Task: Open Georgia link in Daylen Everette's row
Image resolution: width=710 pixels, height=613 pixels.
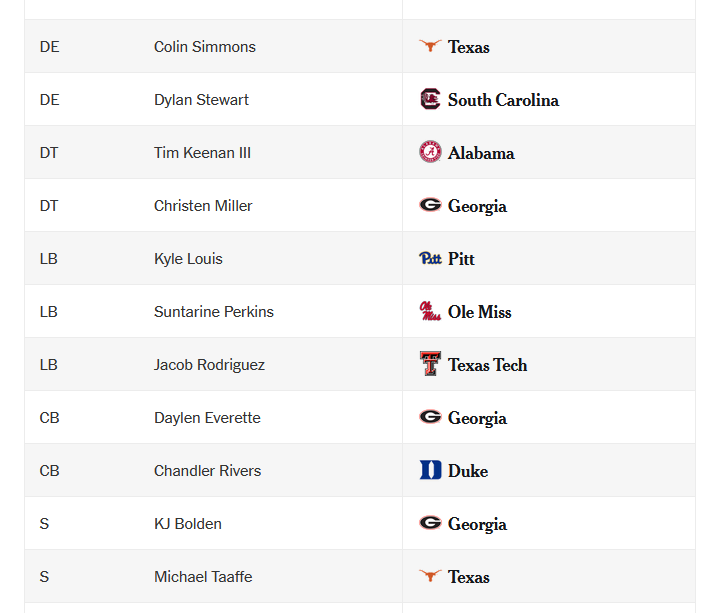Action: 477,418
